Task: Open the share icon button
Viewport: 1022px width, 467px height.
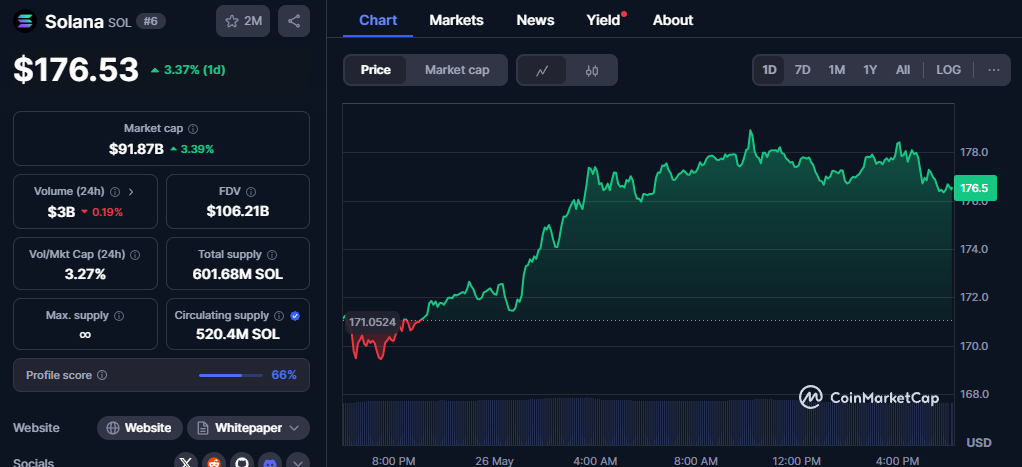Action: (294, 21)
